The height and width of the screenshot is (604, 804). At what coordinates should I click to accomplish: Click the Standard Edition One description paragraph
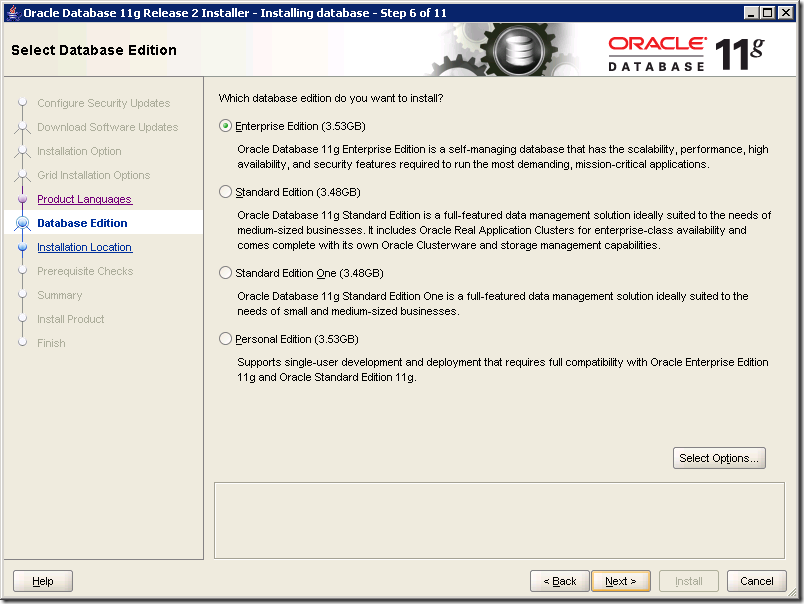[x=493, y=304]
